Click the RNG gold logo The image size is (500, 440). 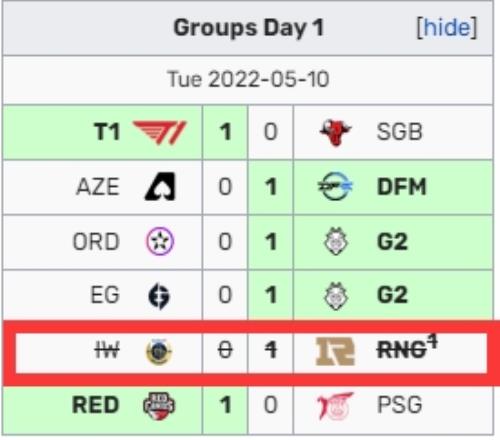[335, 351]
